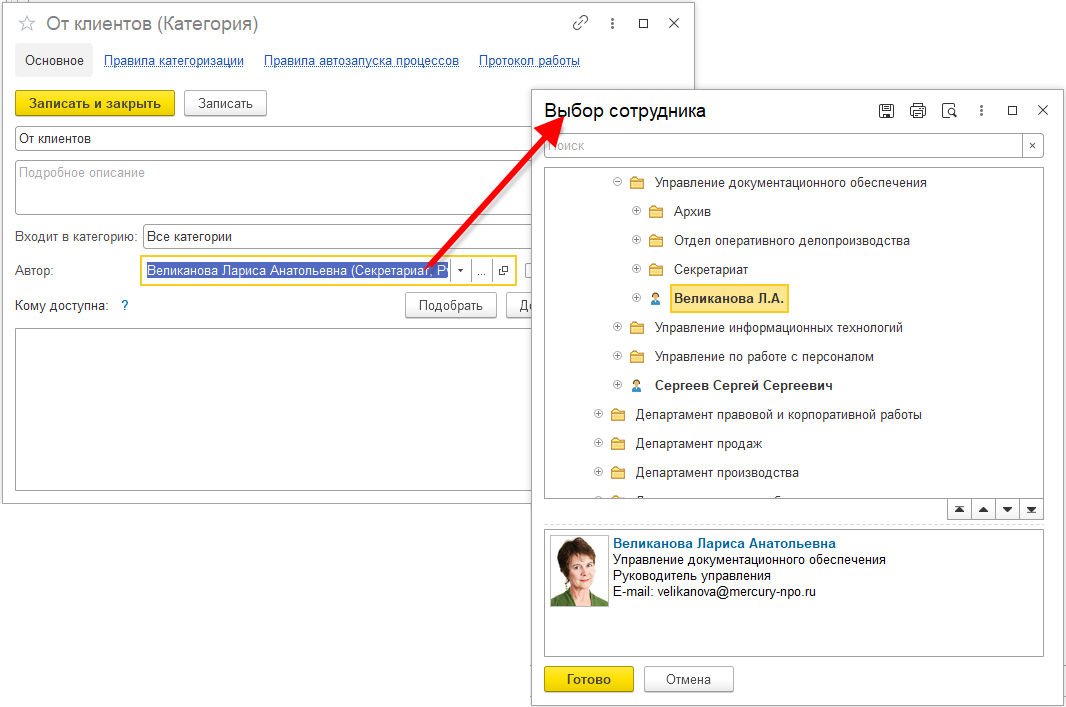This screenshot has height=707, width=1066.
Task: Add category form to favorites star
Action: [27, 23]
